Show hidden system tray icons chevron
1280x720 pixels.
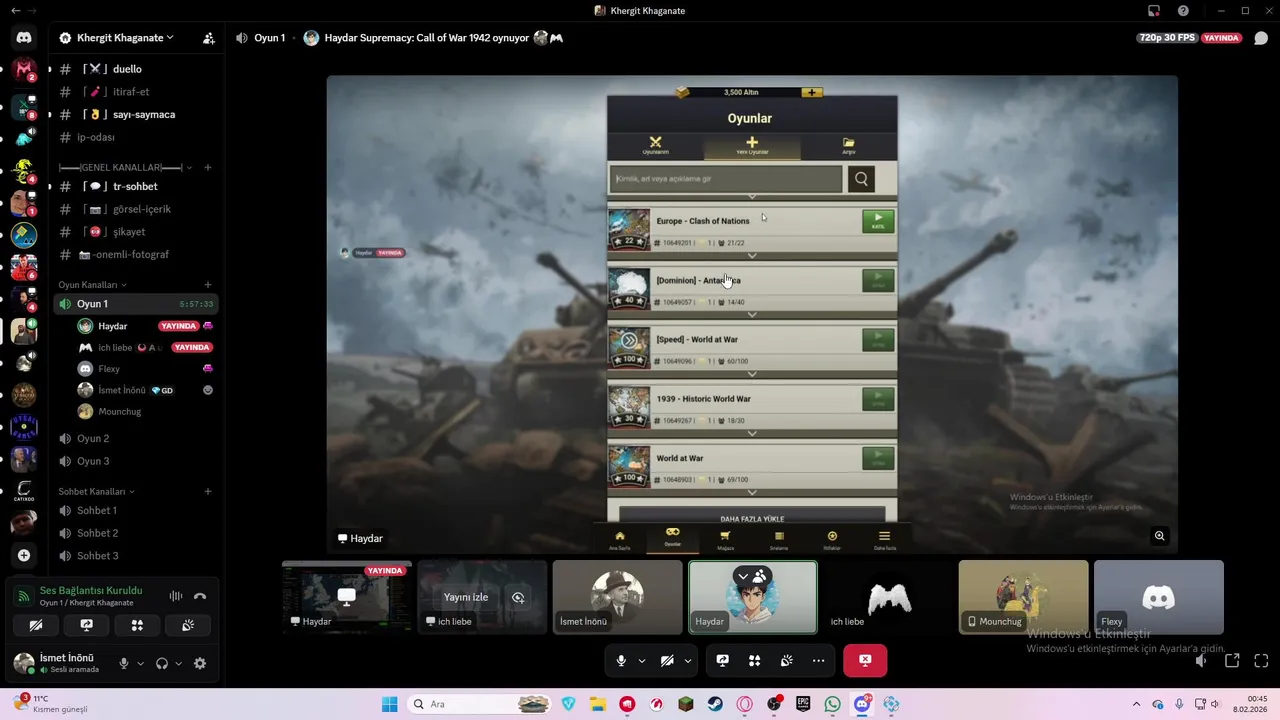1136,704
